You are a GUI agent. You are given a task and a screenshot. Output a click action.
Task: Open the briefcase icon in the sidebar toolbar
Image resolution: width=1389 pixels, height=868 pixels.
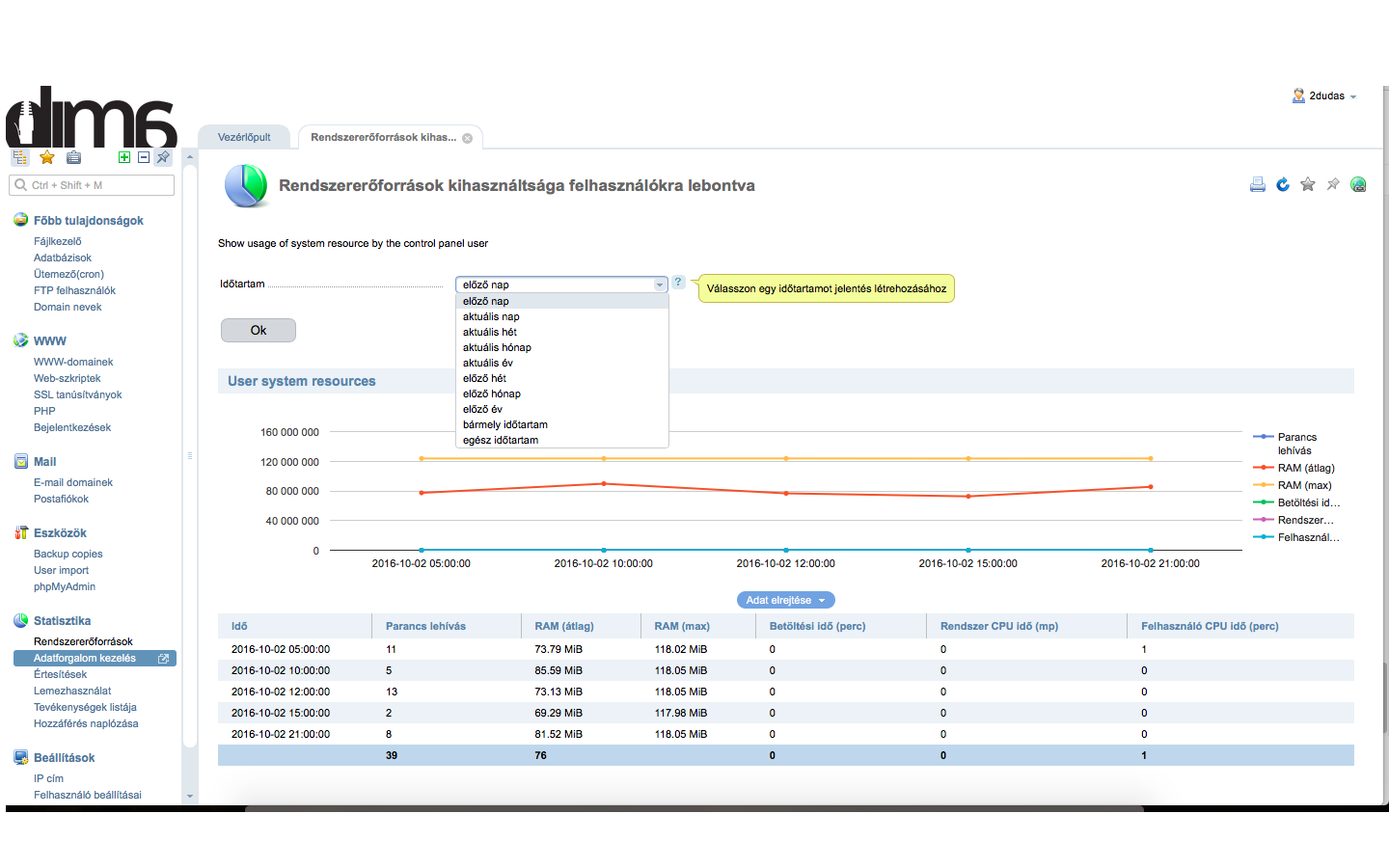point(73,157)
